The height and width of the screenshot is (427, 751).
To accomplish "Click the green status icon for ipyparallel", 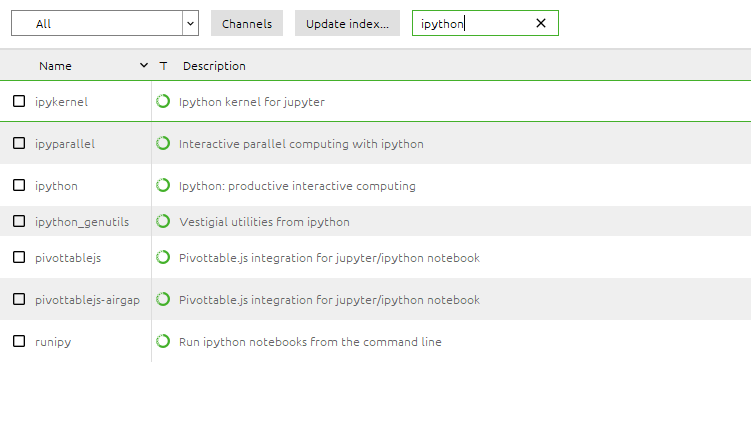I will click(x=163, y=143).
